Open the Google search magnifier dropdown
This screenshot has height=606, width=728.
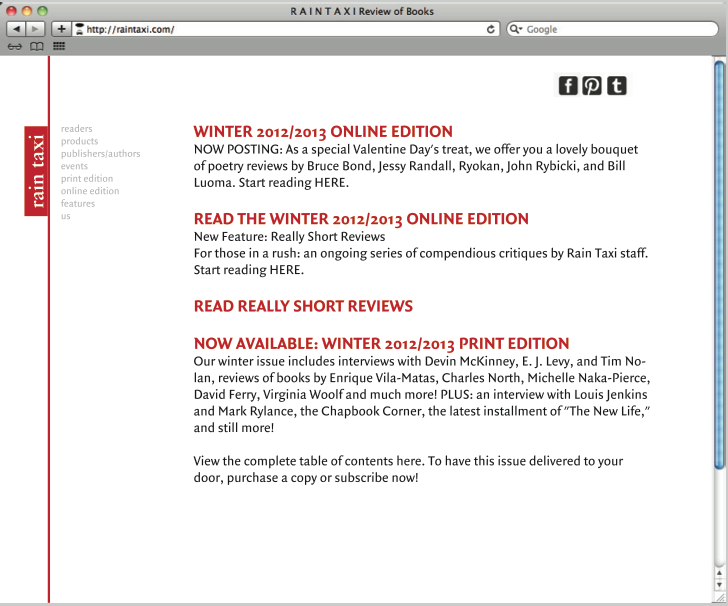[x=516, y=29]
